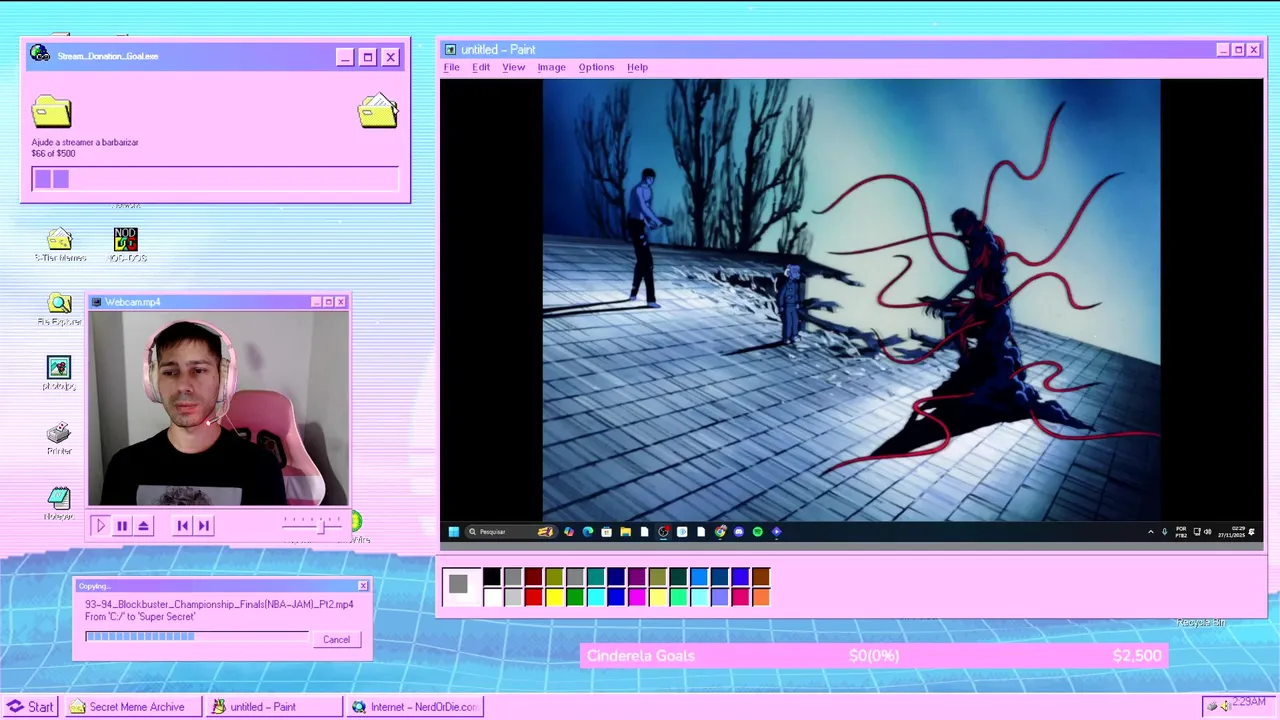The width and height of the screenshot is (1280, 720).
Task: Switch to untitled - Paint taskbar item
Action: pos(274,707)
